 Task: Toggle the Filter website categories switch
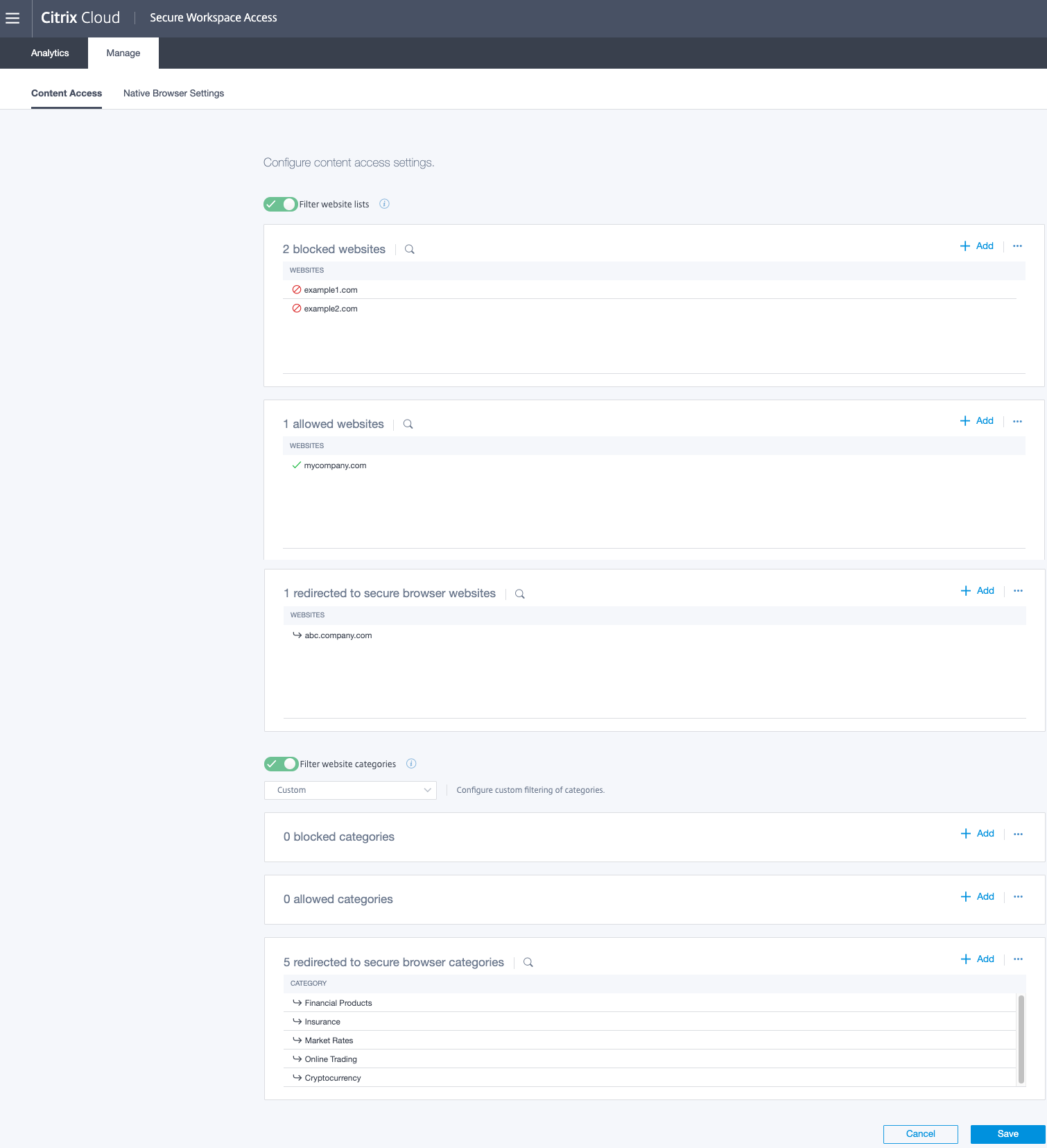281,764
